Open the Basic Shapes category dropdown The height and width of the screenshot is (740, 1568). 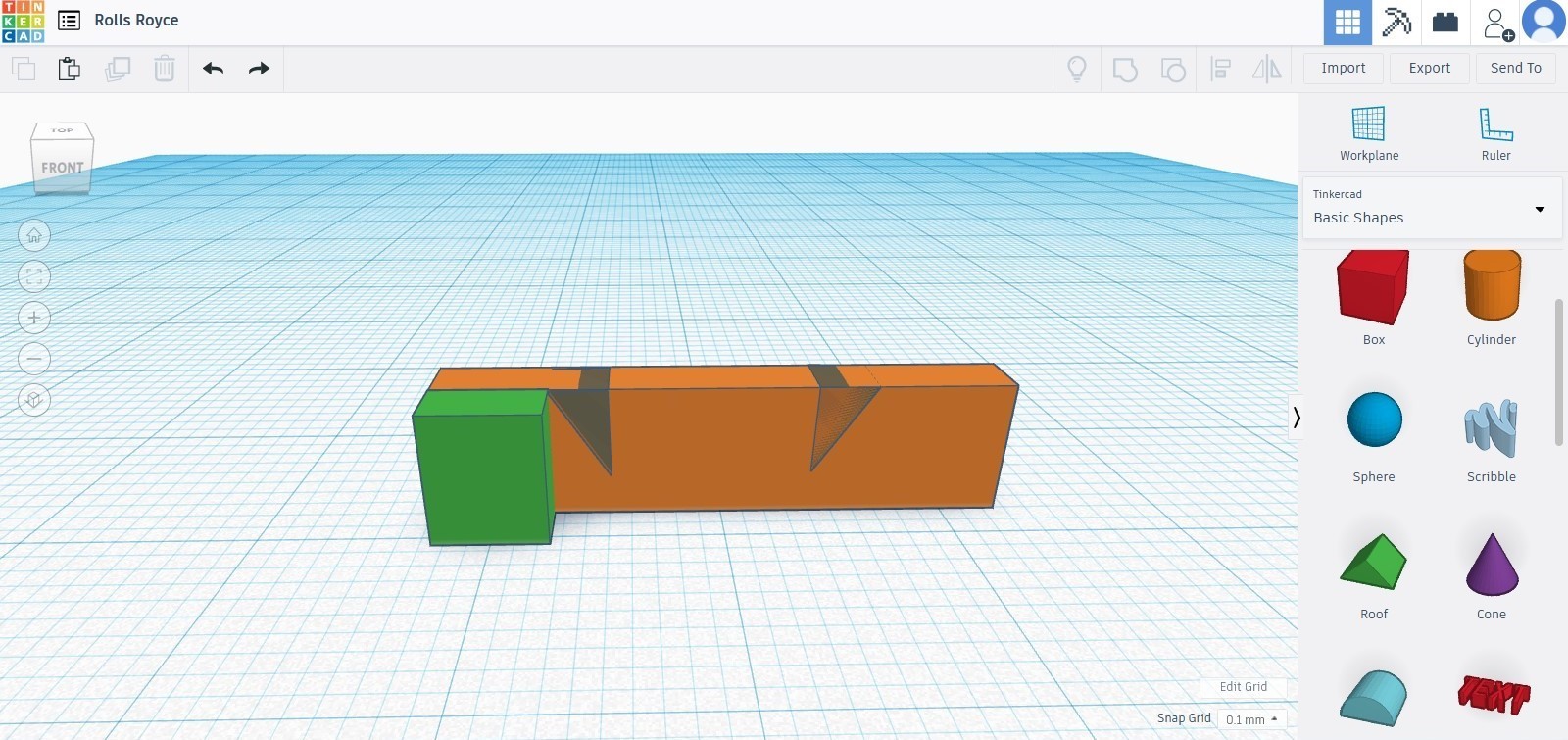click(x=1431, y=208)
